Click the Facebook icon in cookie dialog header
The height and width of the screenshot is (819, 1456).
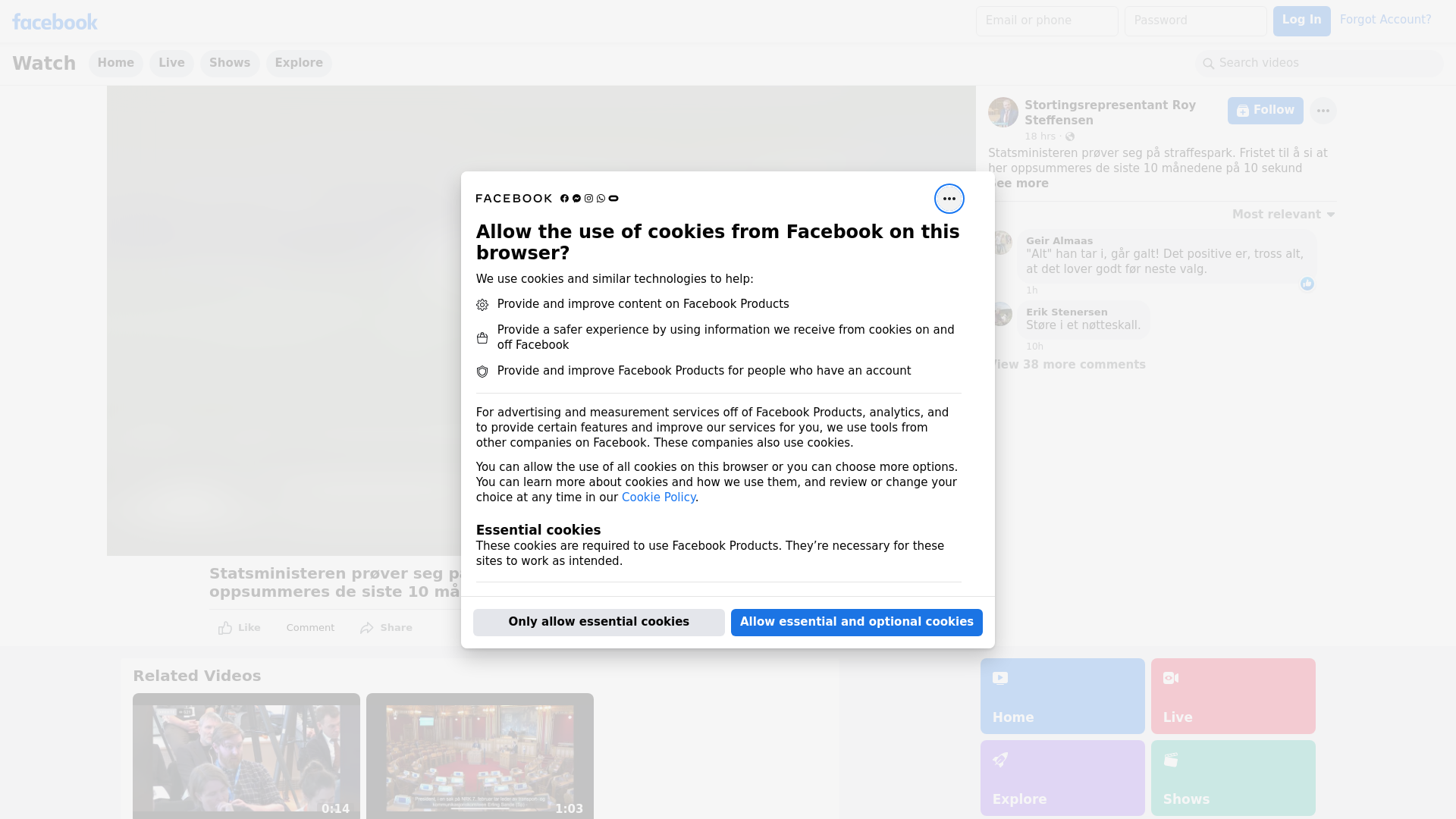[564, 199]
